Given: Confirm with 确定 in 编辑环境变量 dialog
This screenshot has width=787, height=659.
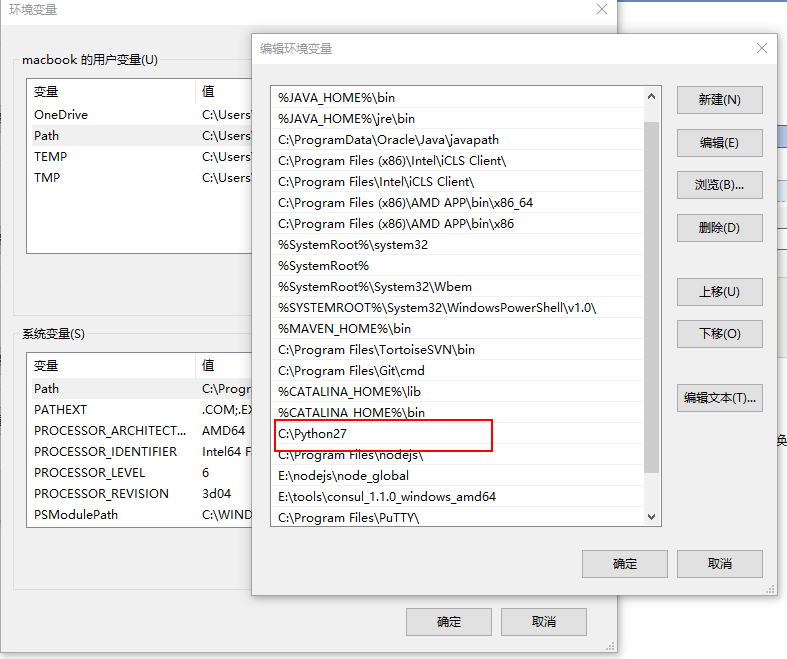Looking at the screenshot, I should pos(624,564).
